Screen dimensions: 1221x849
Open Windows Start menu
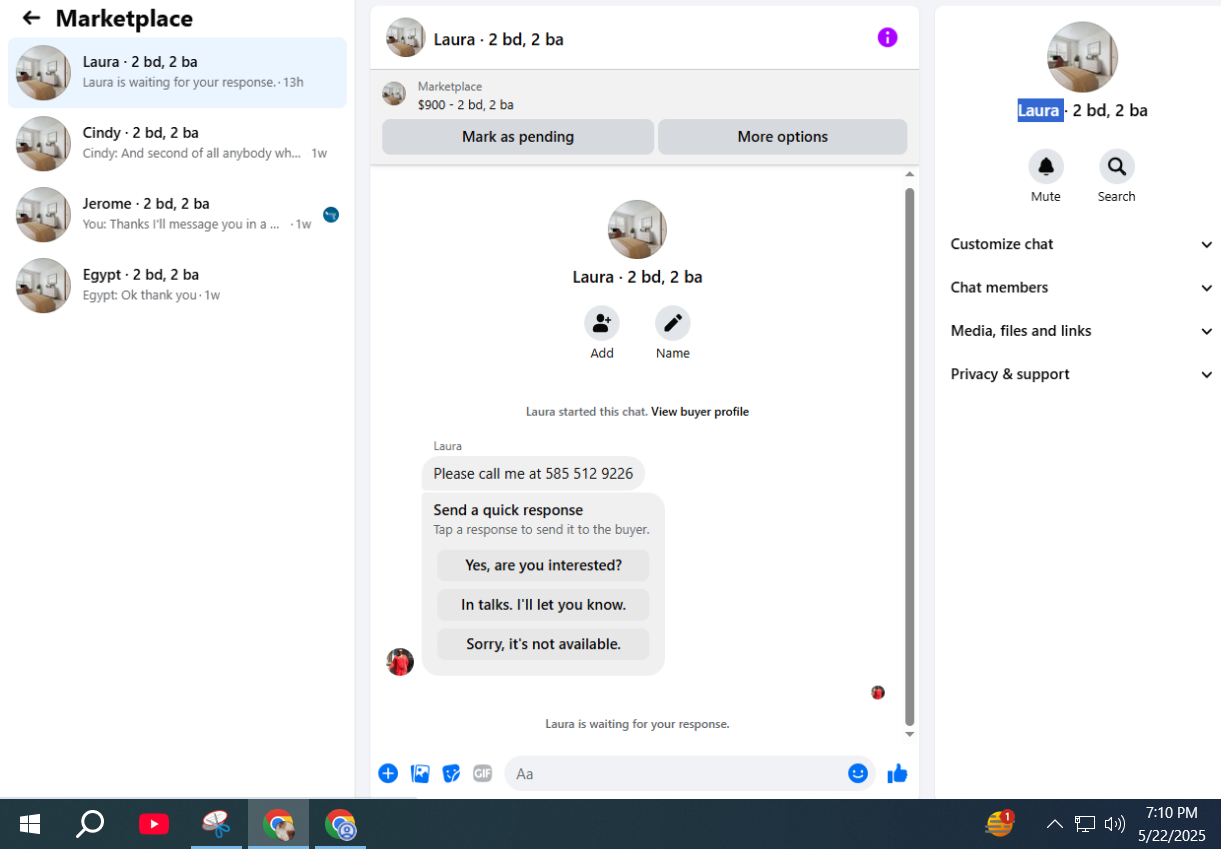[30, 824]
